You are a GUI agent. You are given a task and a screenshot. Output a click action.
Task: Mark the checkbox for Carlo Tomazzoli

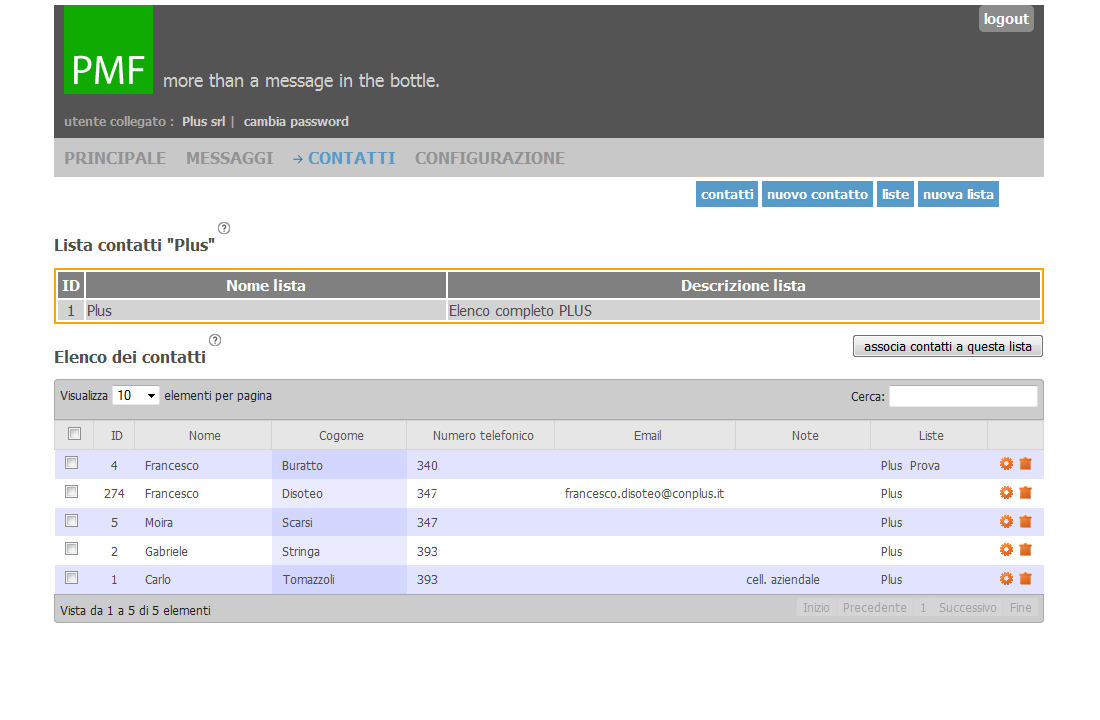pos(72,577)
